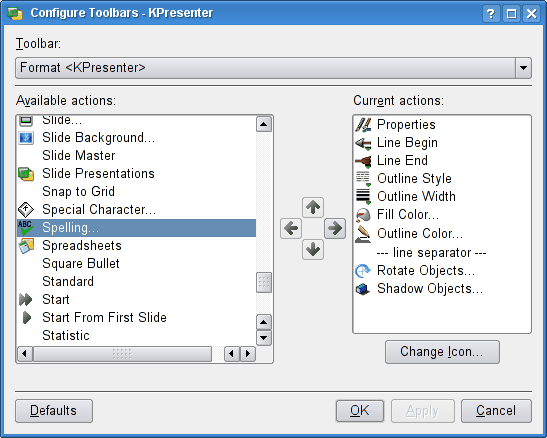The height and width of the screenshot is (438, 547).
Task: Remove action with the left arrow button
Action: click(x=291, y=228)
